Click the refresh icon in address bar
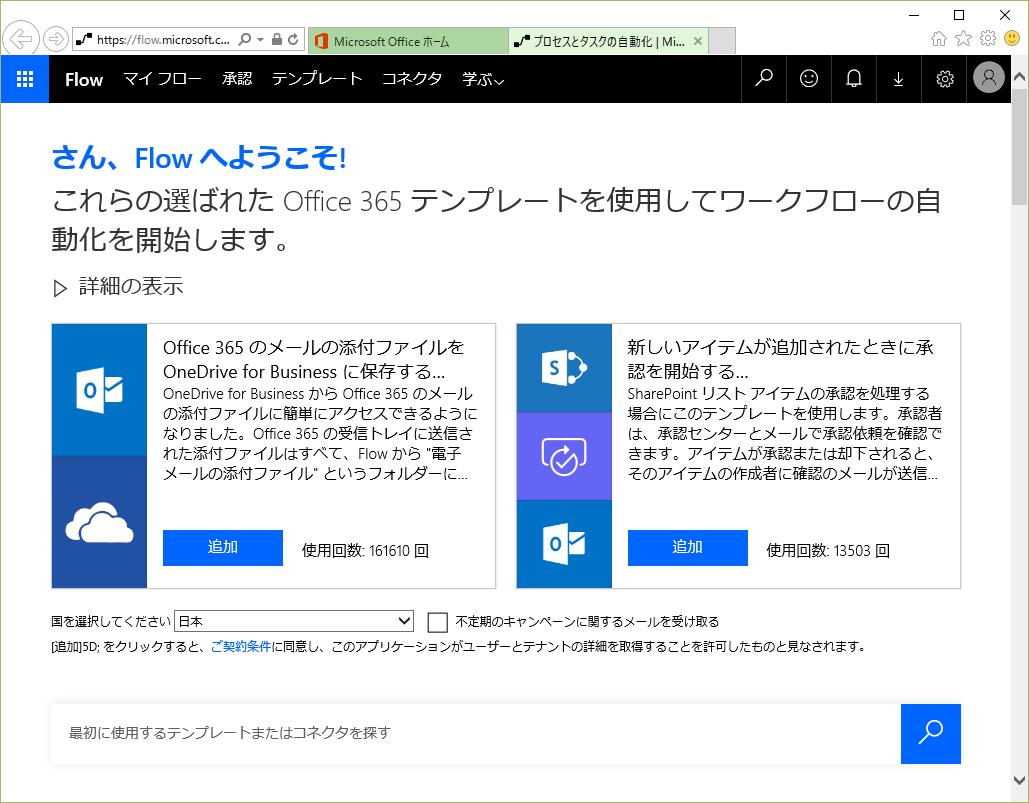Viewport: 1029px width, 803px height. click(x=293, y=39)
